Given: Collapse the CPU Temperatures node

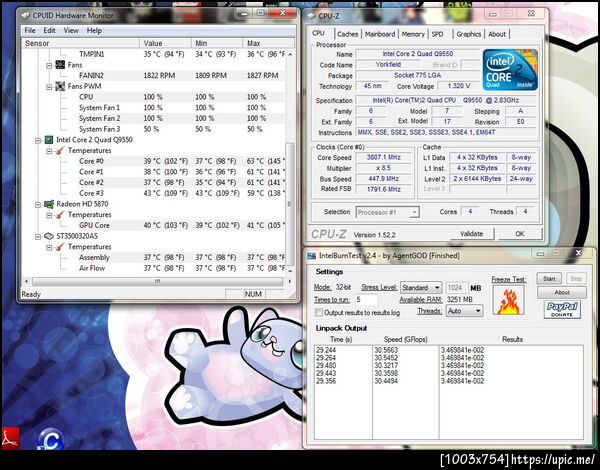Looking at the screenshot, I should [x=49, y=151].
